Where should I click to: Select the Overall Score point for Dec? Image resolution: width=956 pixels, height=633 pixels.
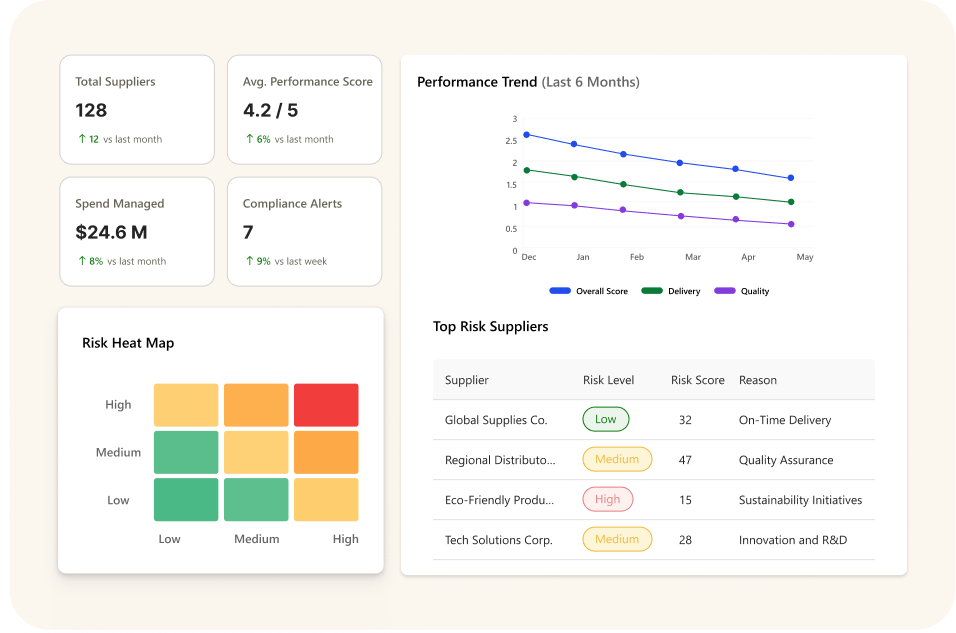pyautogui.click(x=527, y=135)
